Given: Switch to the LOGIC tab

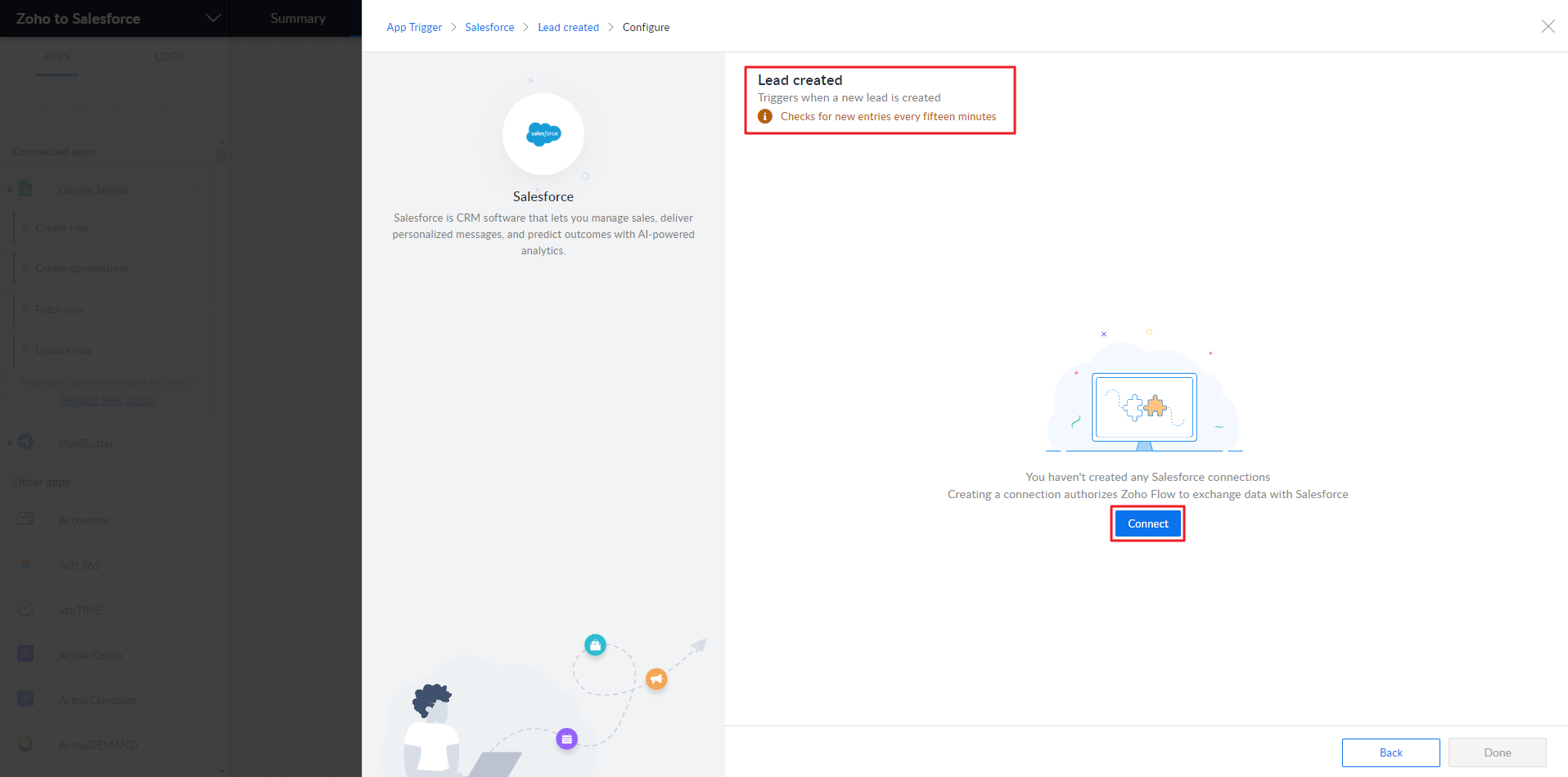Looking at the screenshot, I should (170, 56).
